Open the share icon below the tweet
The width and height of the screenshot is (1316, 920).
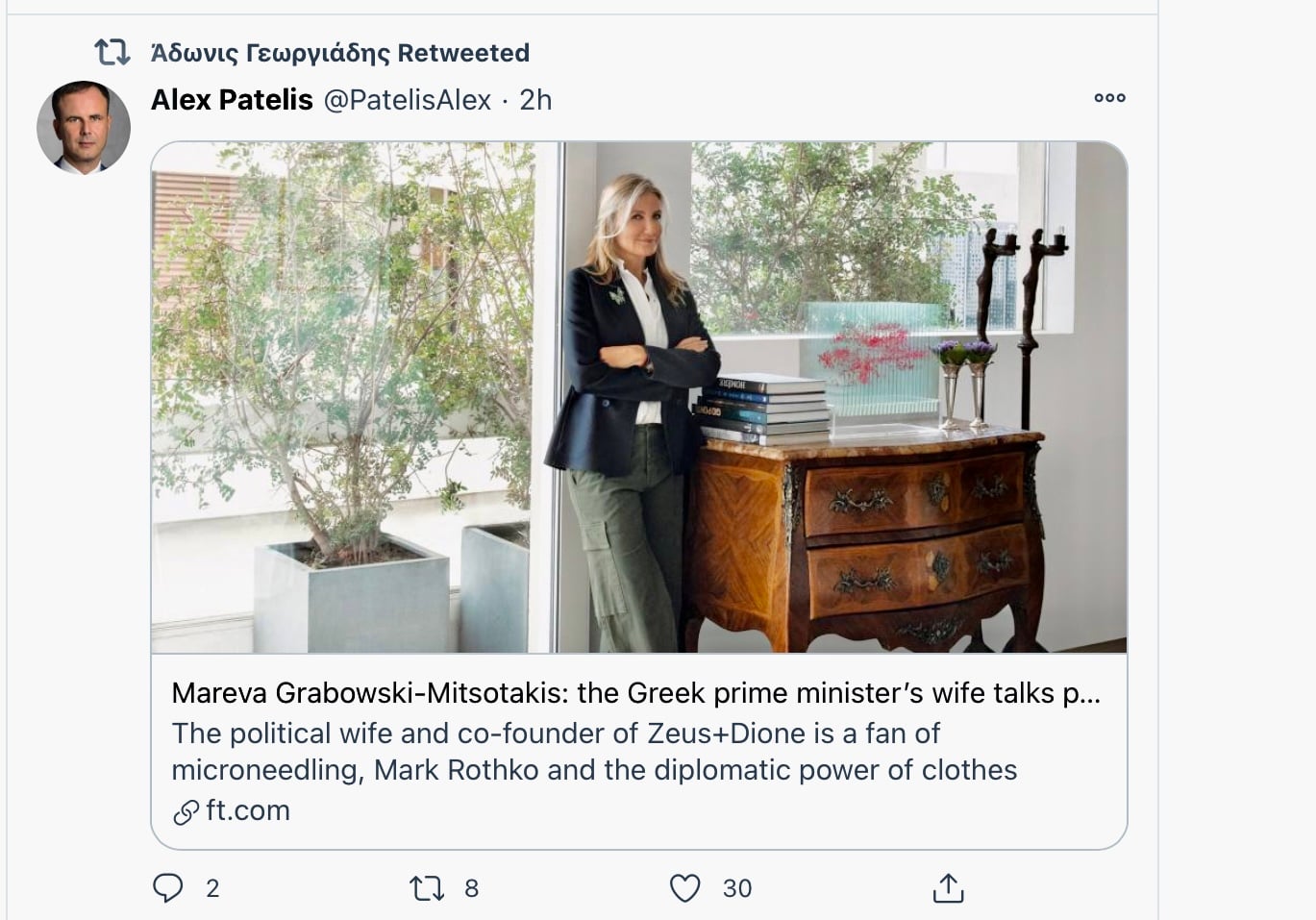pos(948,888)
